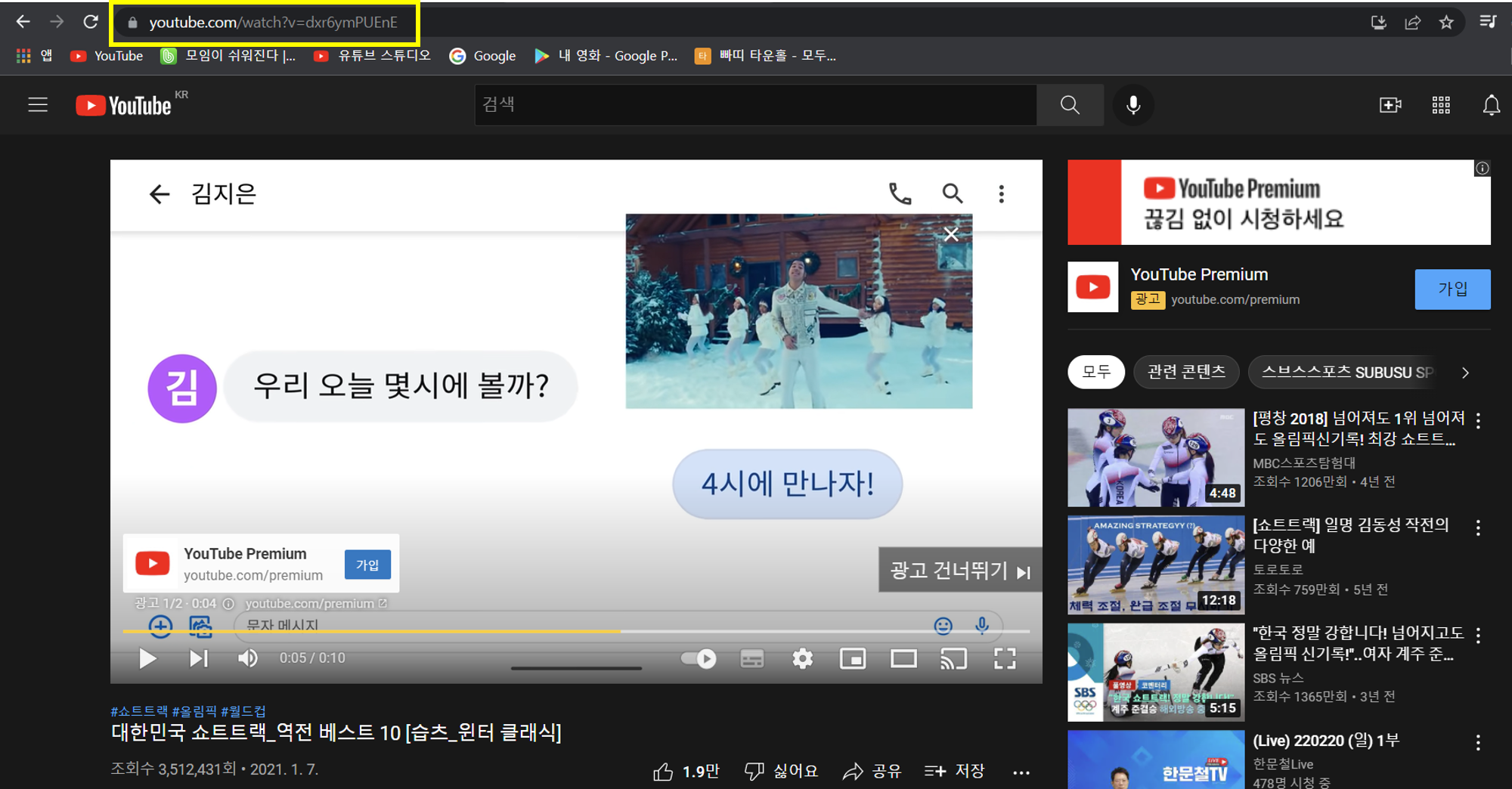Select the 관련 콘텐츠 filter chip

click(1186, 372)
